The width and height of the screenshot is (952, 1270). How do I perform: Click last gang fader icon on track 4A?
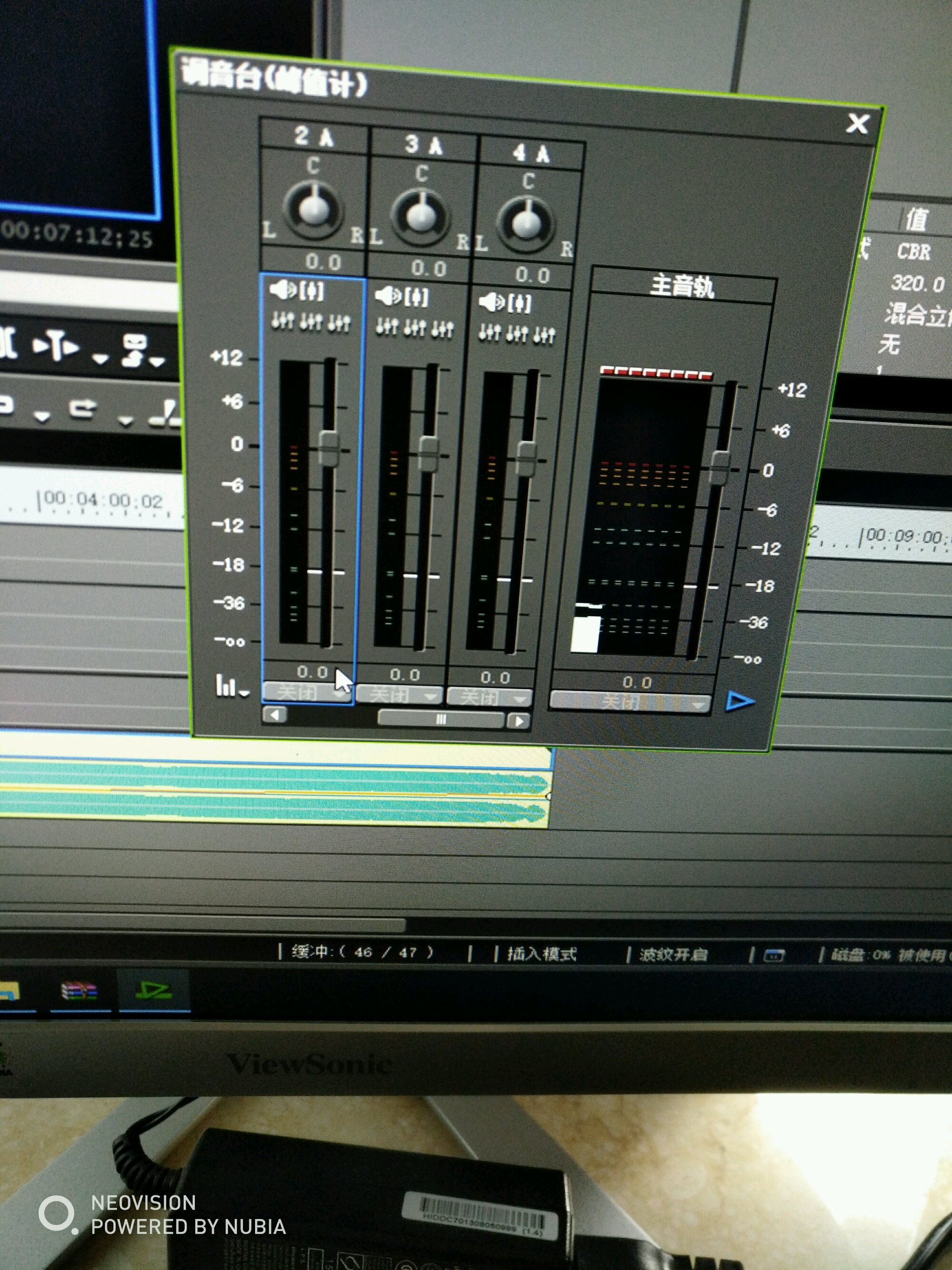(x=544, y=335)
